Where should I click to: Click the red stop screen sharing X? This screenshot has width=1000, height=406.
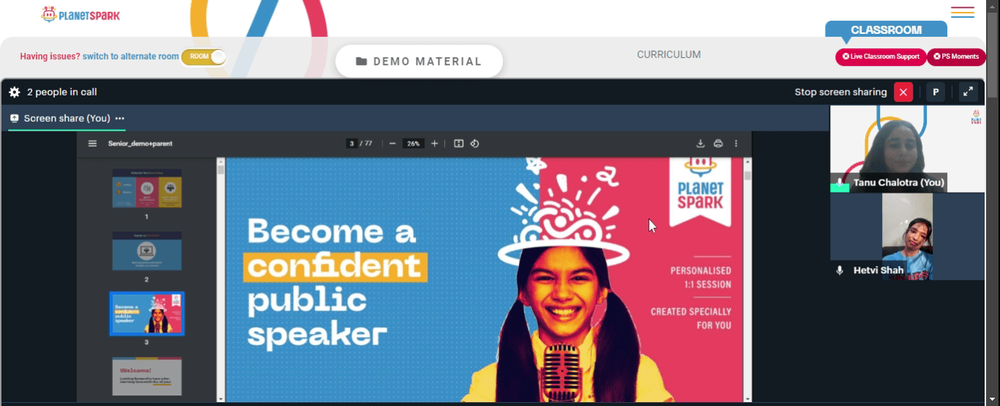903,92
